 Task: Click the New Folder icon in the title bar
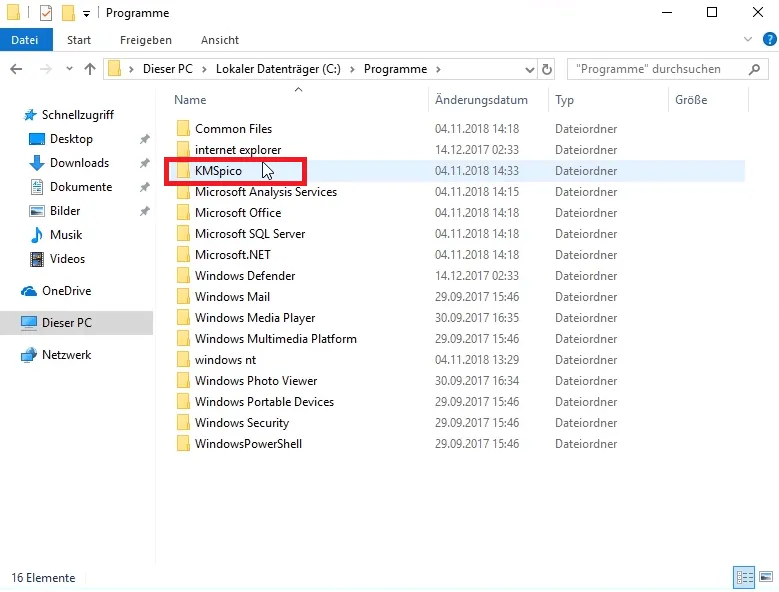coord(68,13)
